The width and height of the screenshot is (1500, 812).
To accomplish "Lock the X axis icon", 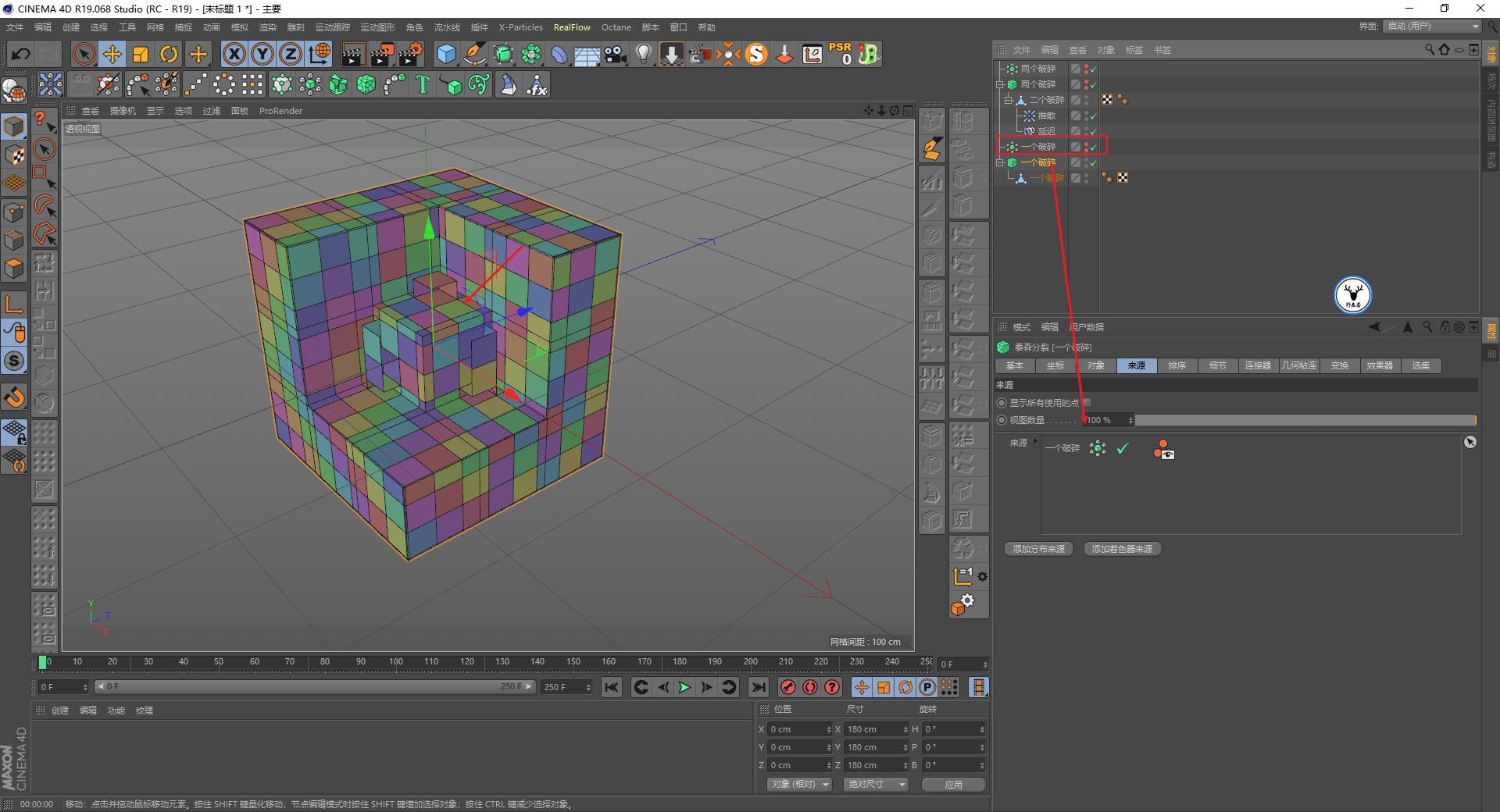I will [234, 54].
